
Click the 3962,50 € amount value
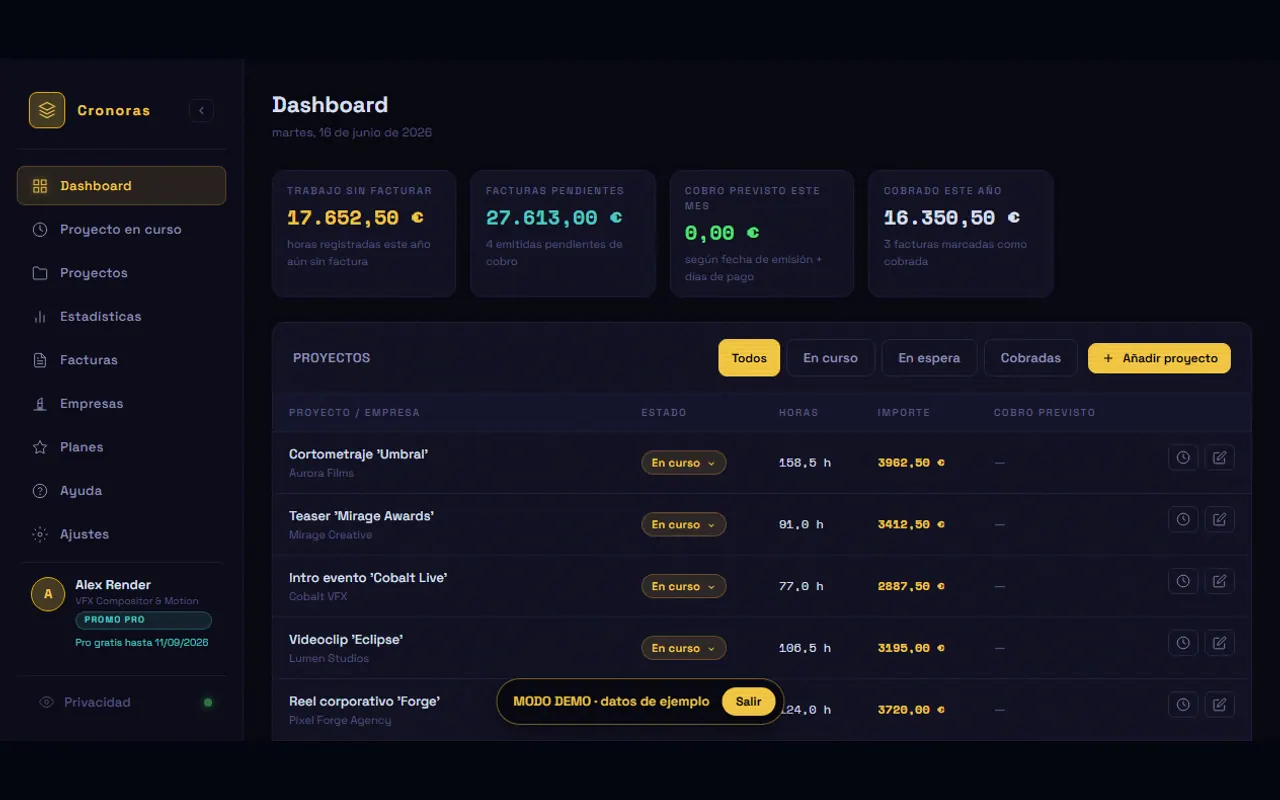[x=911, y=463]
